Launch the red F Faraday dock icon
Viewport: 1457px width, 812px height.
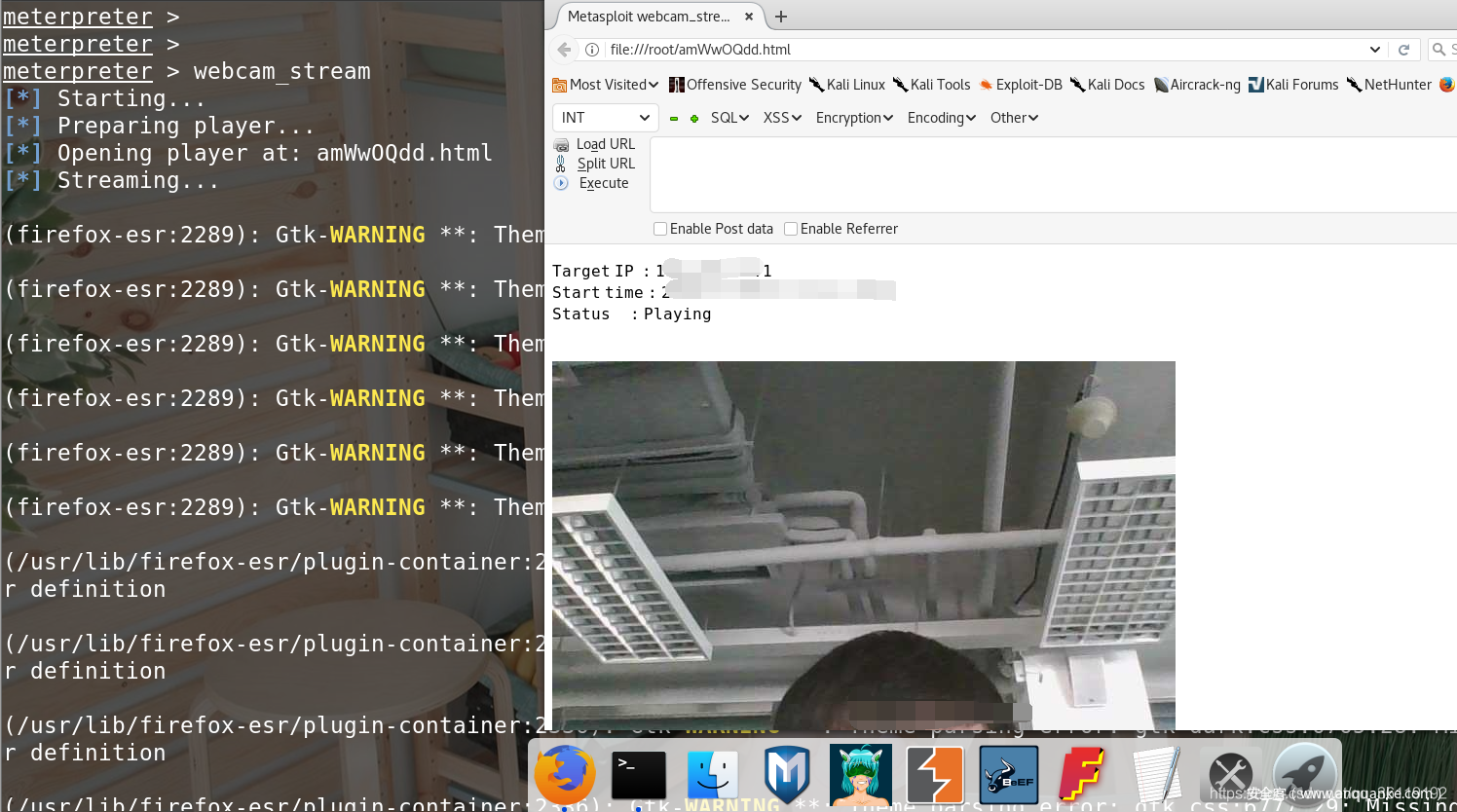(1082, 775)
